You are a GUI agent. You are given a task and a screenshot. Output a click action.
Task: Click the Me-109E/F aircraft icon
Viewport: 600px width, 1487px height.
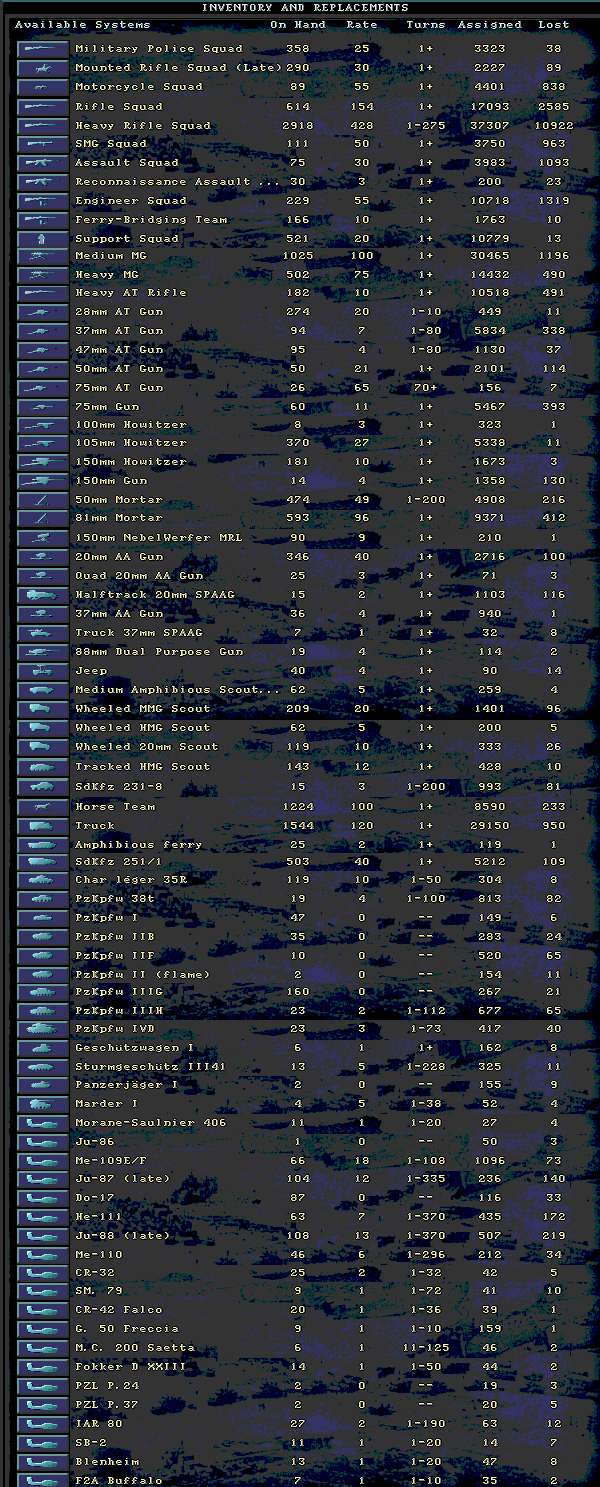coord(43,1160)
